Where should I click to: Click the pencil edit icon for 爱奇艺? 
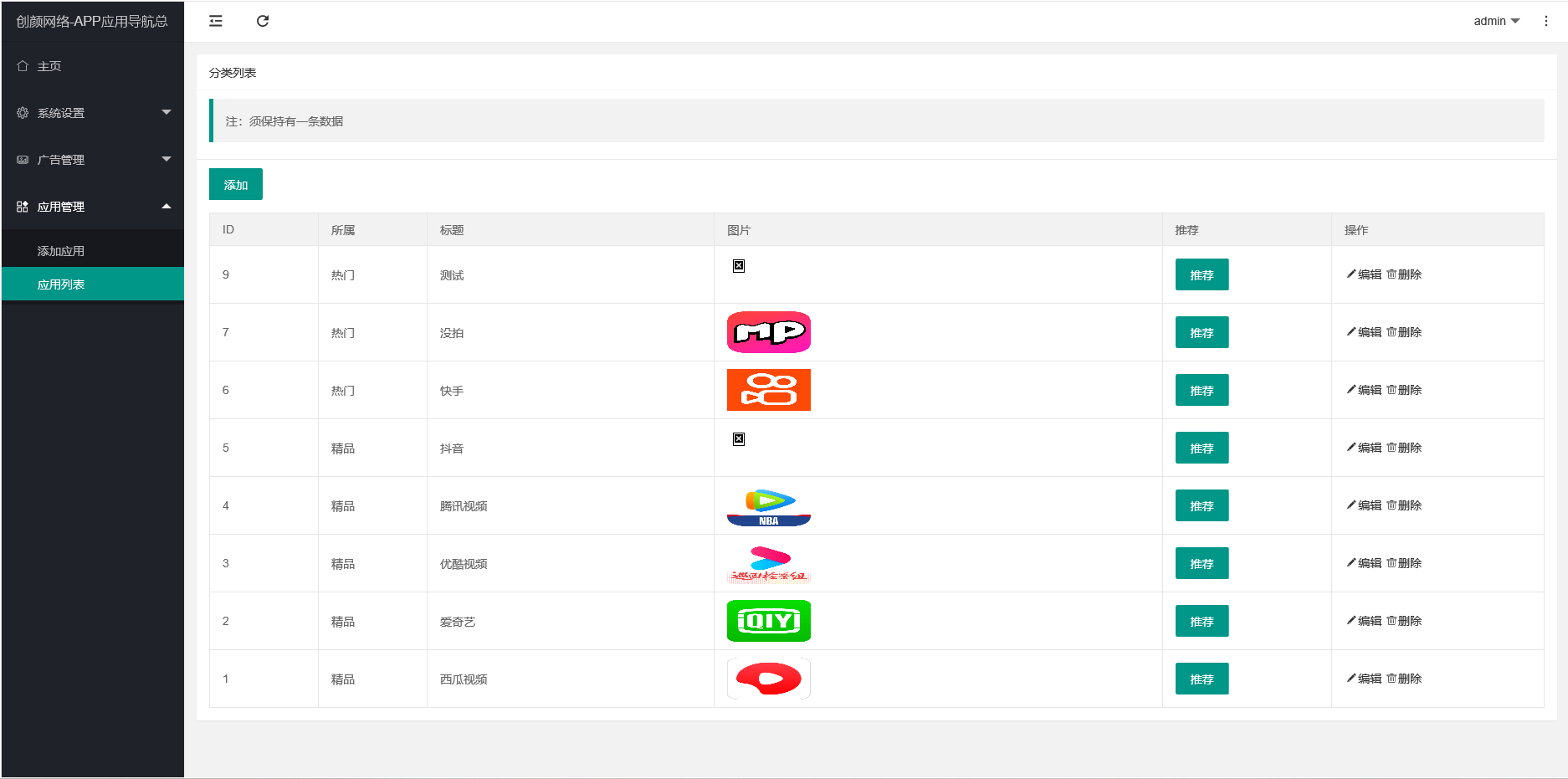point(1351,621)
